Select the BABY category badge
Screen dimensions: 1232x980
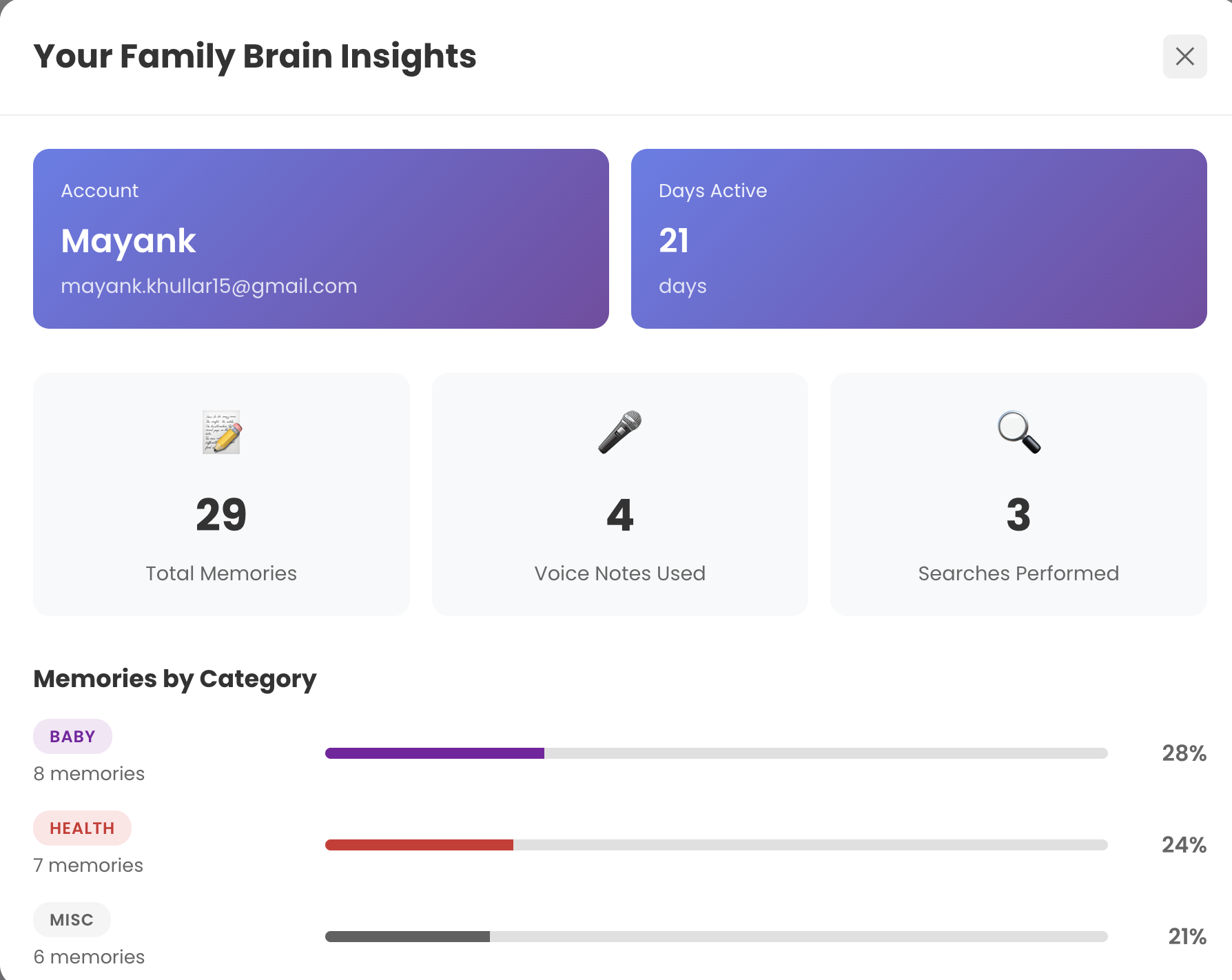(72, 736)
